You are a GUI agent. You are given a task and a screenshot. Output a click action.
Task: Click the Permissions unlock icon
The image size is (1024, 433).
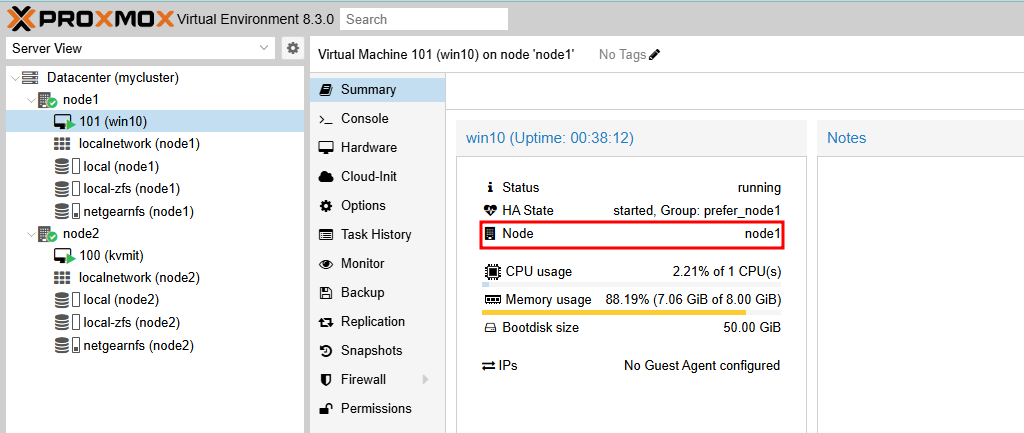coord(326,409)
